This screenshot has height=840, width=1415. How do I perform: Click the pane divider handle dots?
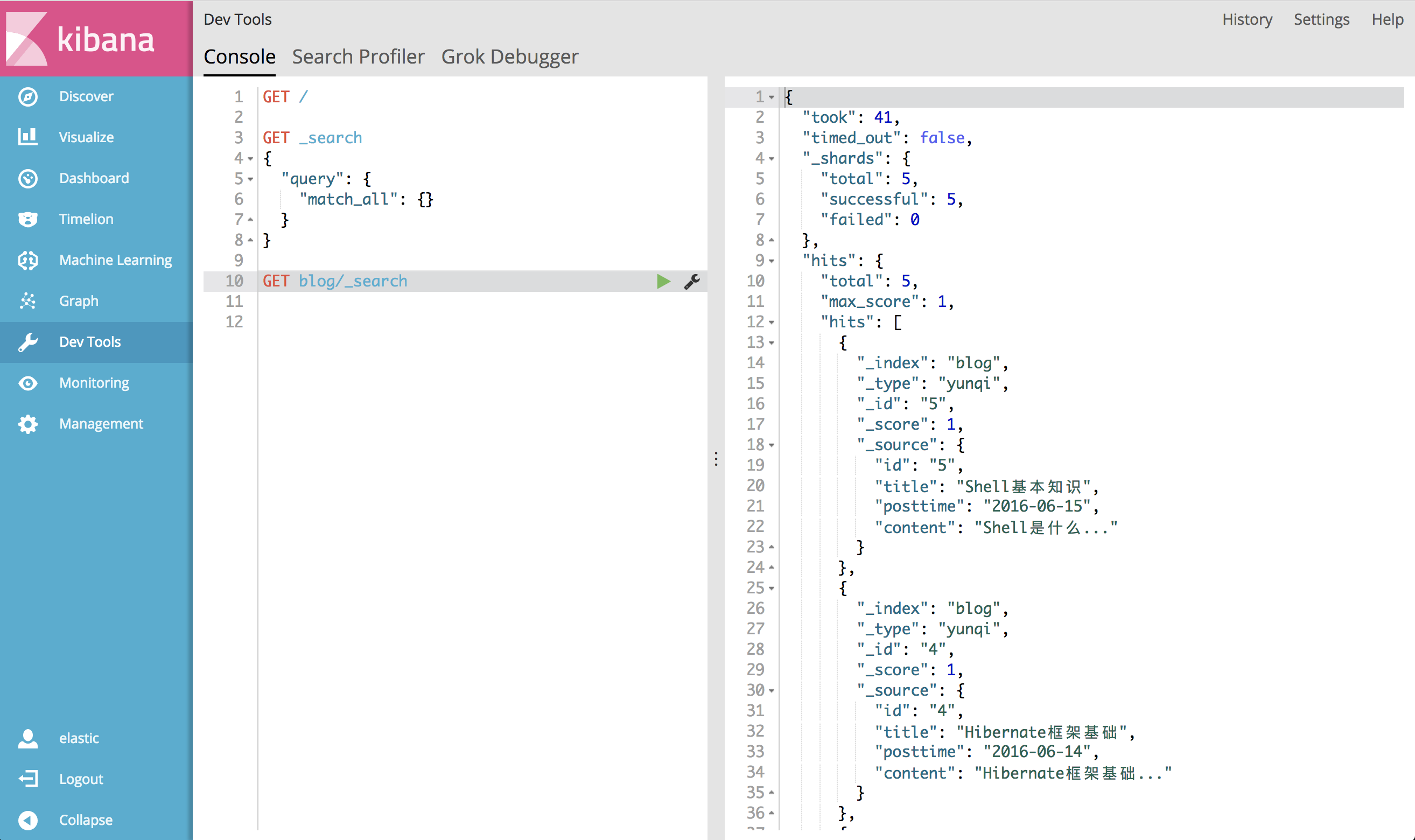(x=716, y=459)
